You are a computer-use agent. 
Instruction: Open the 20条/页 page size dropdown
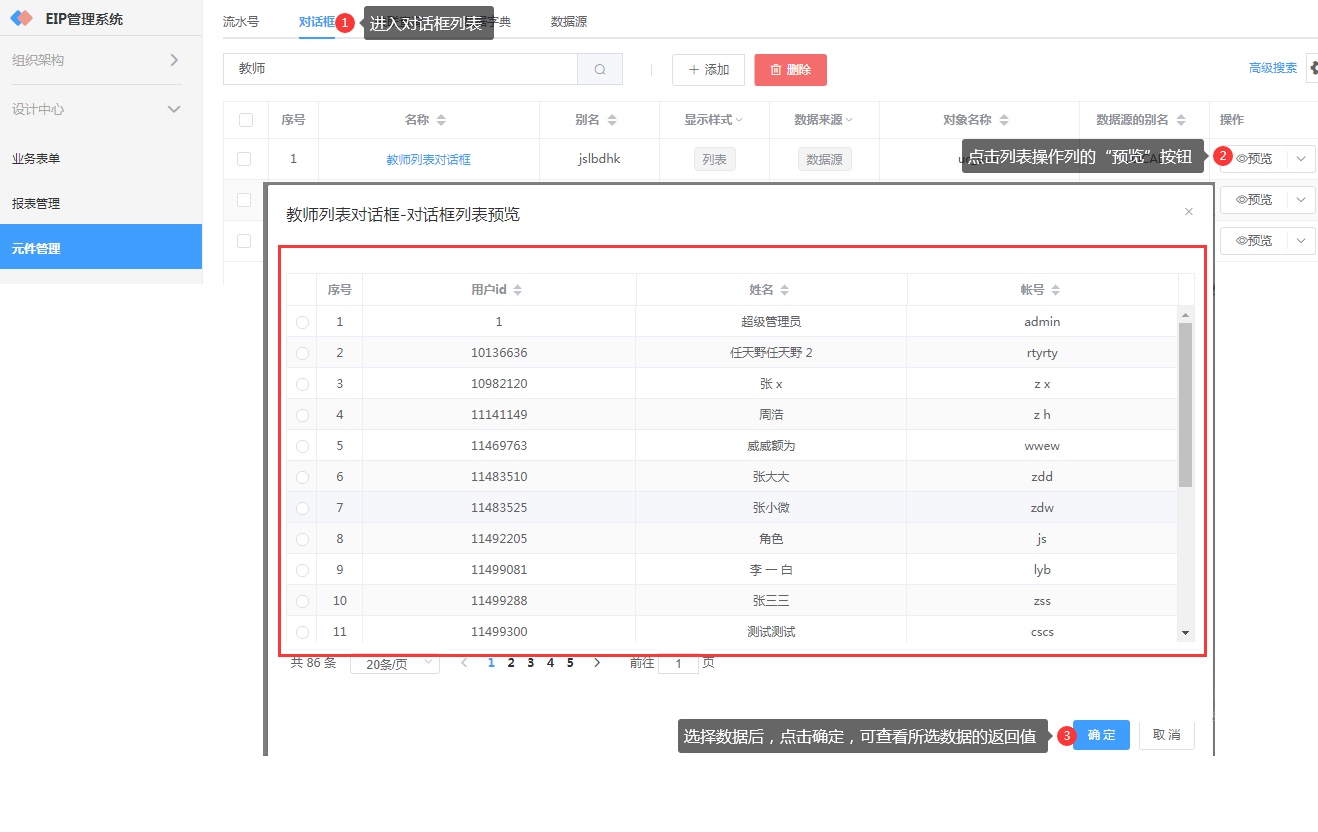point(395,663)
